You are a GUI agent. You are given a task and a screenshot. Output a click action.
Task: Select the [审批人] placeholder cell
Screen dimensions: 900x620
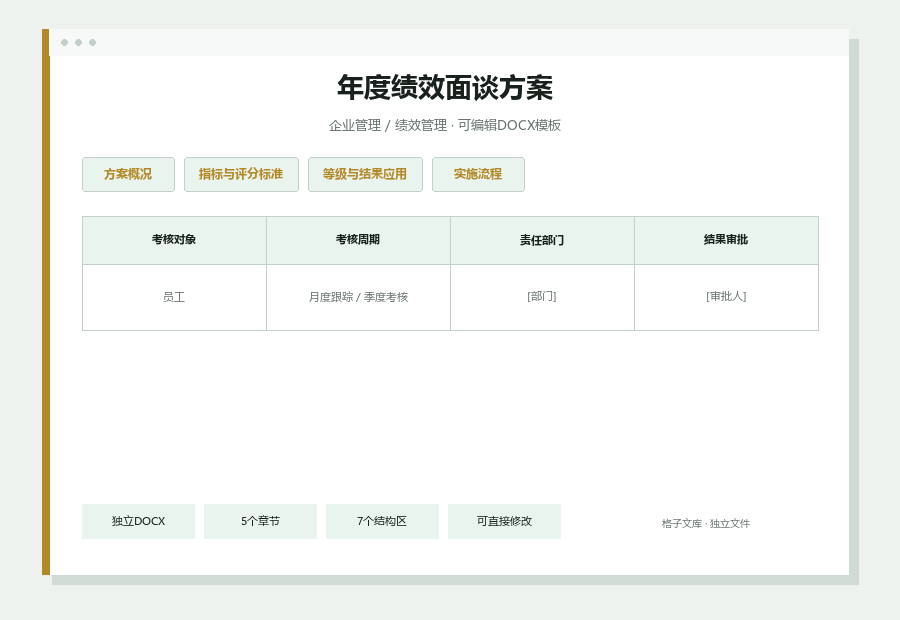pos(726,297)
